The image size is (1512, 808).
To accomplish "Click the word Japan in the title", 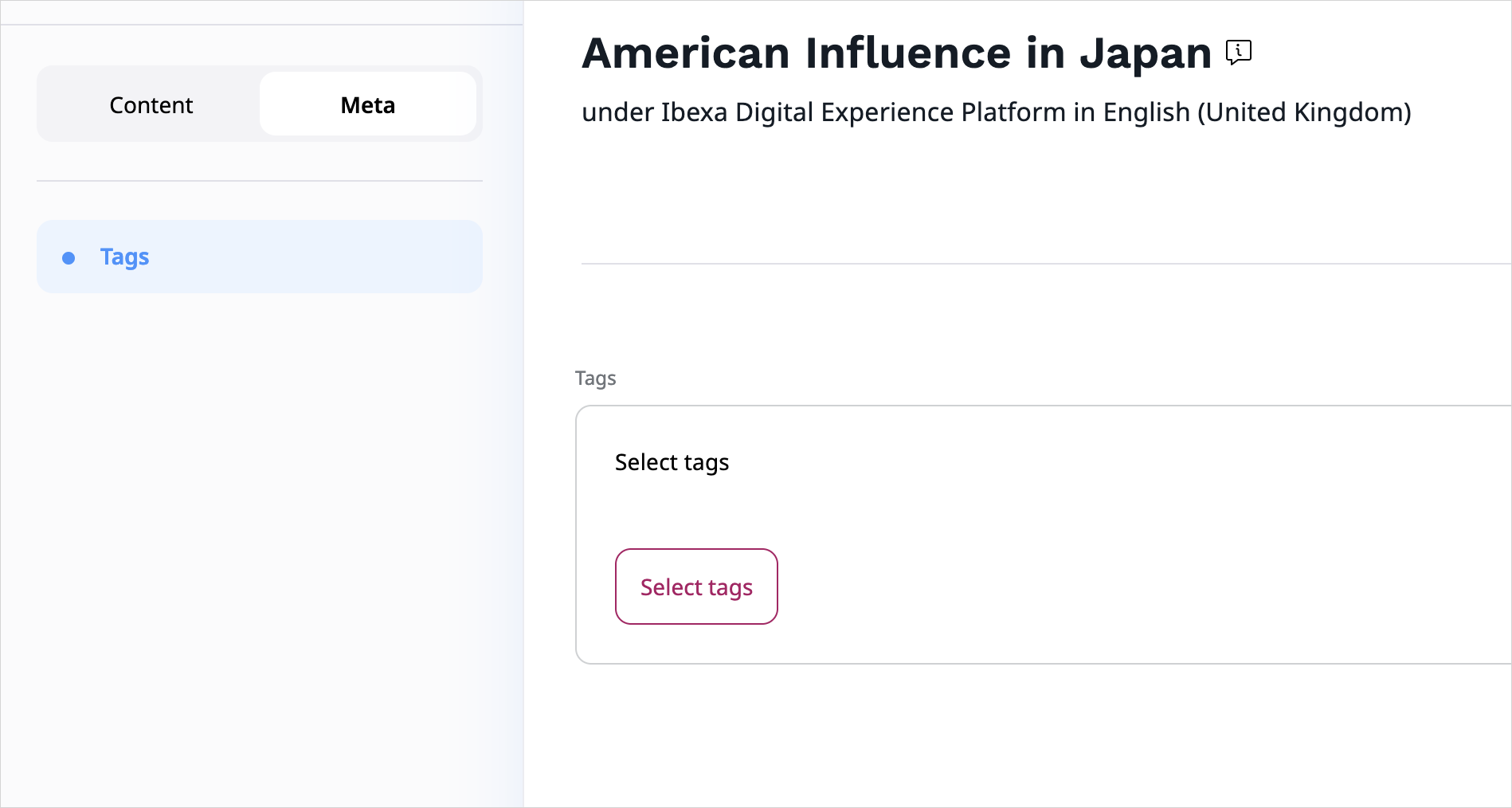I will (1145, 53).
